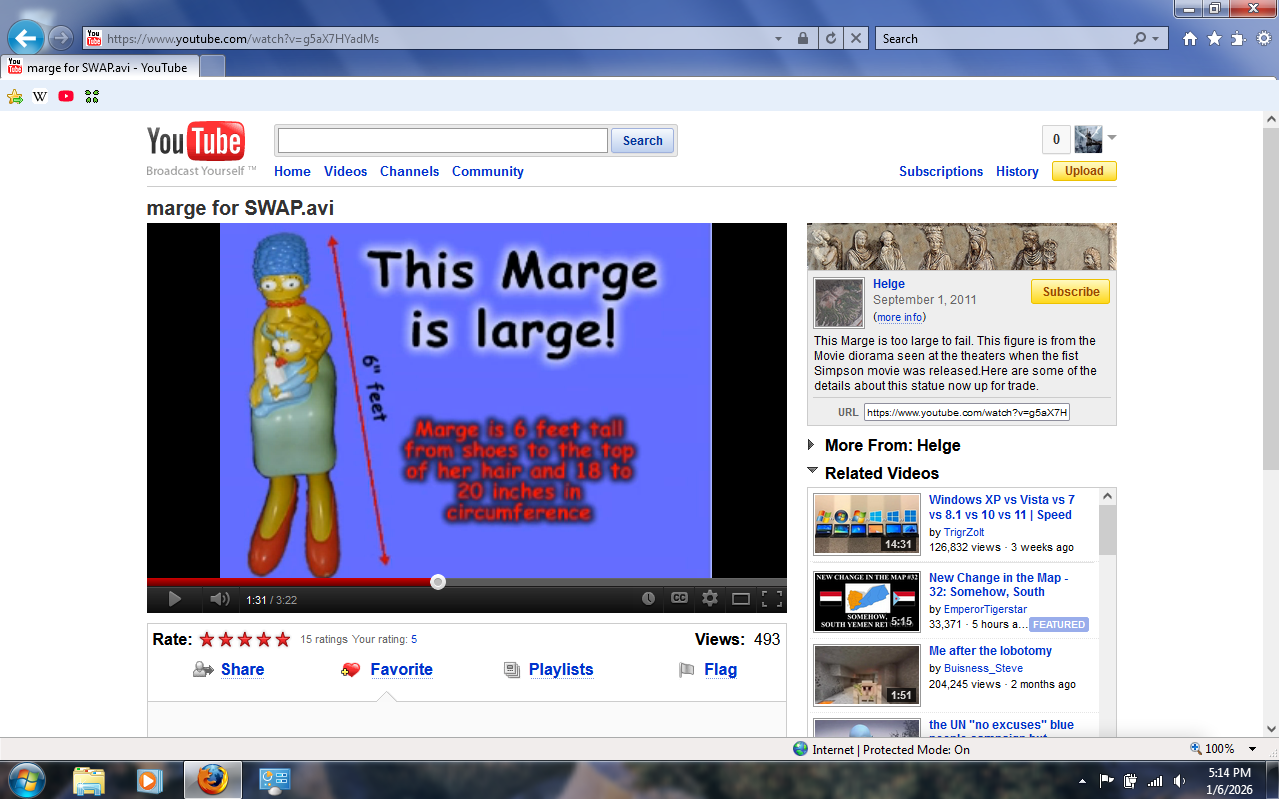1279x799 pixels.
Task: Subscribe to Helge's channel
Action: [x=1070, y=292]
